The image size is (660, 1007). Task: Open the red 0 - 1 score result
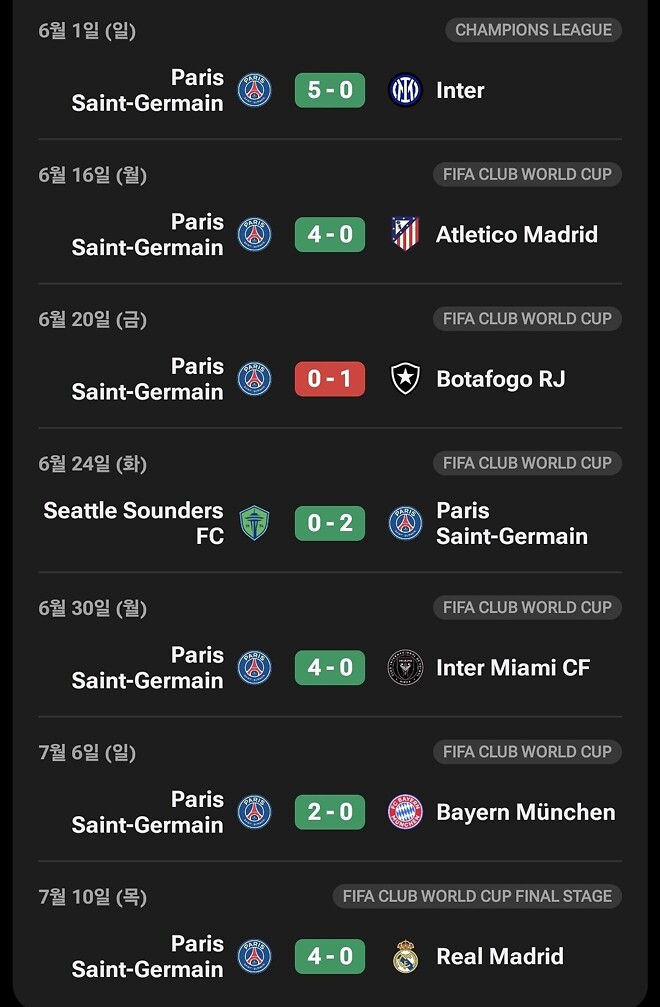pos(330,379)
